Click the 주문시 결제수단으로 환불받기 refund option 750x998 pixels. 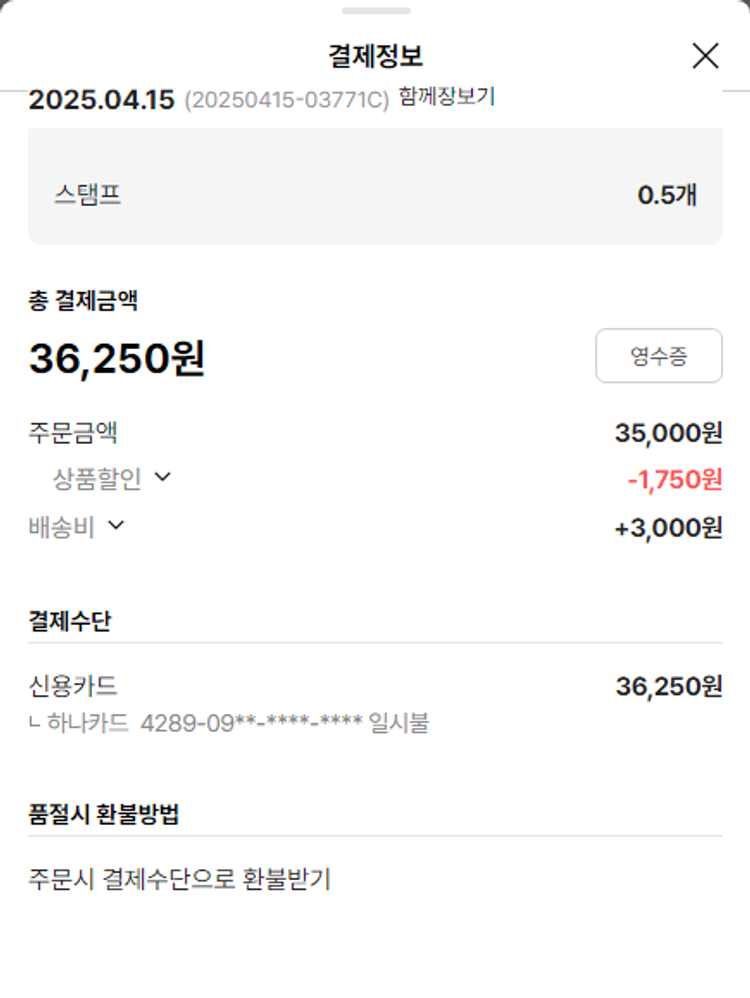pos(180,879)
